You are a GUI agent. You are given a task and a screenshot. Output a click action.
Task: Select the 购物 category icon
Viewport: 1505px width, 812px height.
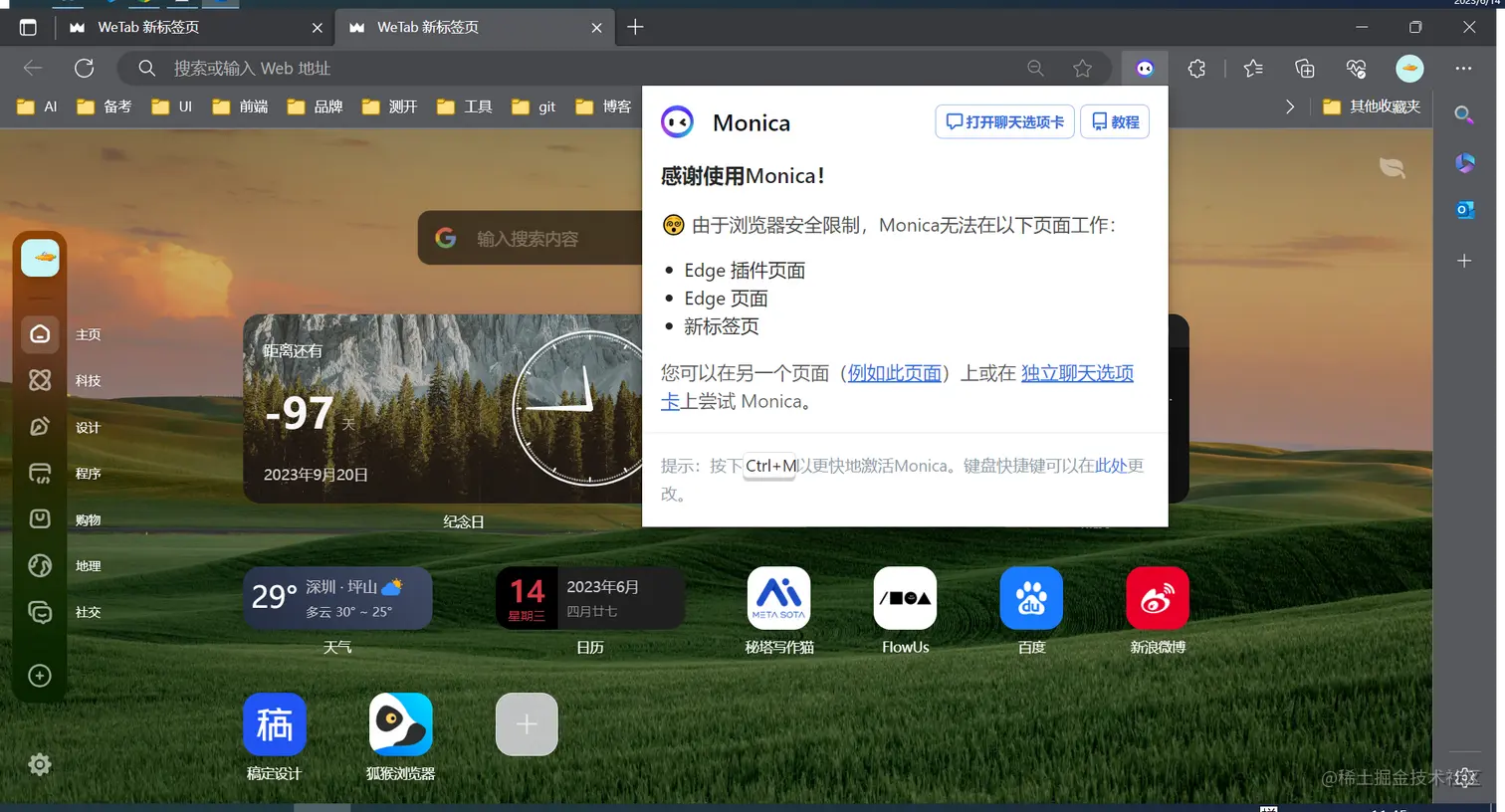(40, 519)
